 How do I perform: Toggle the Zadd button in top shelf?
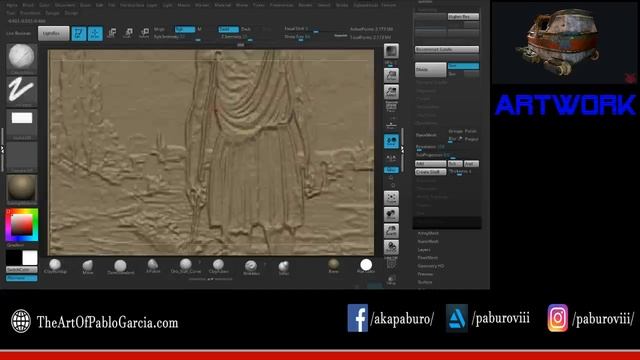[x=228, y=29]
